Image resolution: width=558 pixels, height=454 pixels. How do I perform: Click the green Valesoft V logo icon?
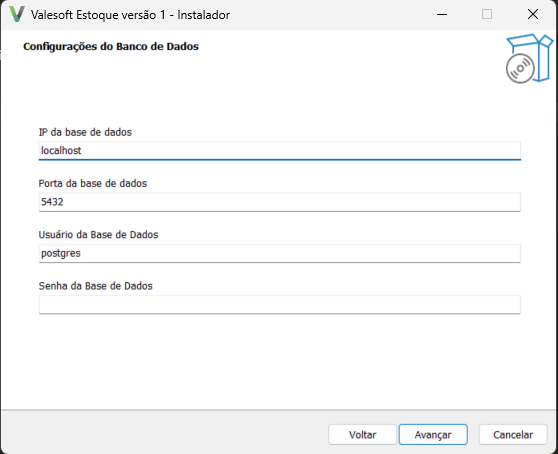16,14
